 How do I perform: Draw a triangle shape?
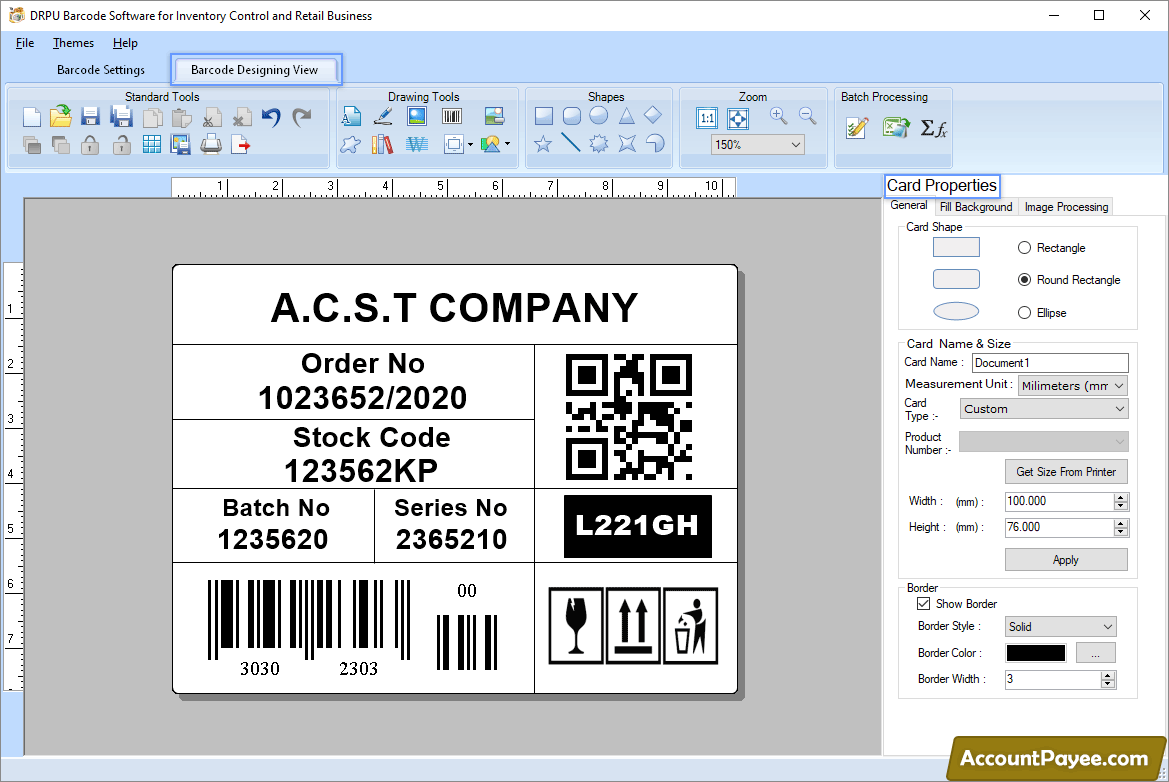[626, 116]
